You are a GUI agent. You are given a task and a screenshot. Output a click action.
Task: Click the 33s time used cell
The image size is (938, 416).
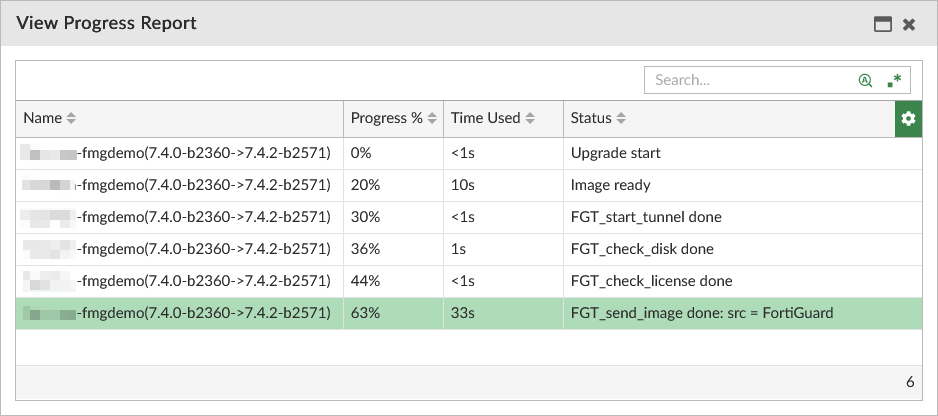point(463,313)
